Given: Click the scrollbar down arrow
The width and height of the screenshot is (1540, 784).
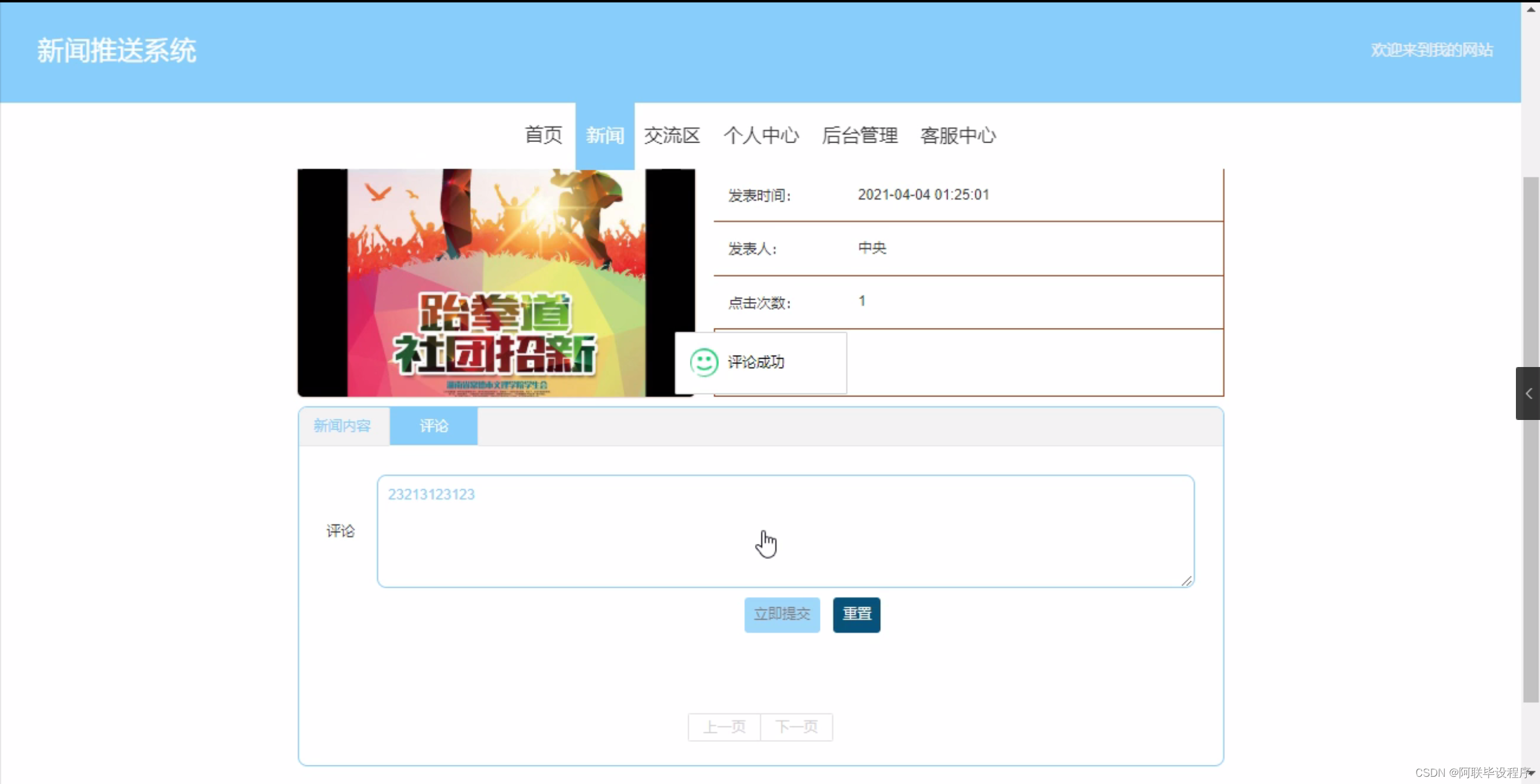Looking at the screenshot, I should (x=1530, y=773).
